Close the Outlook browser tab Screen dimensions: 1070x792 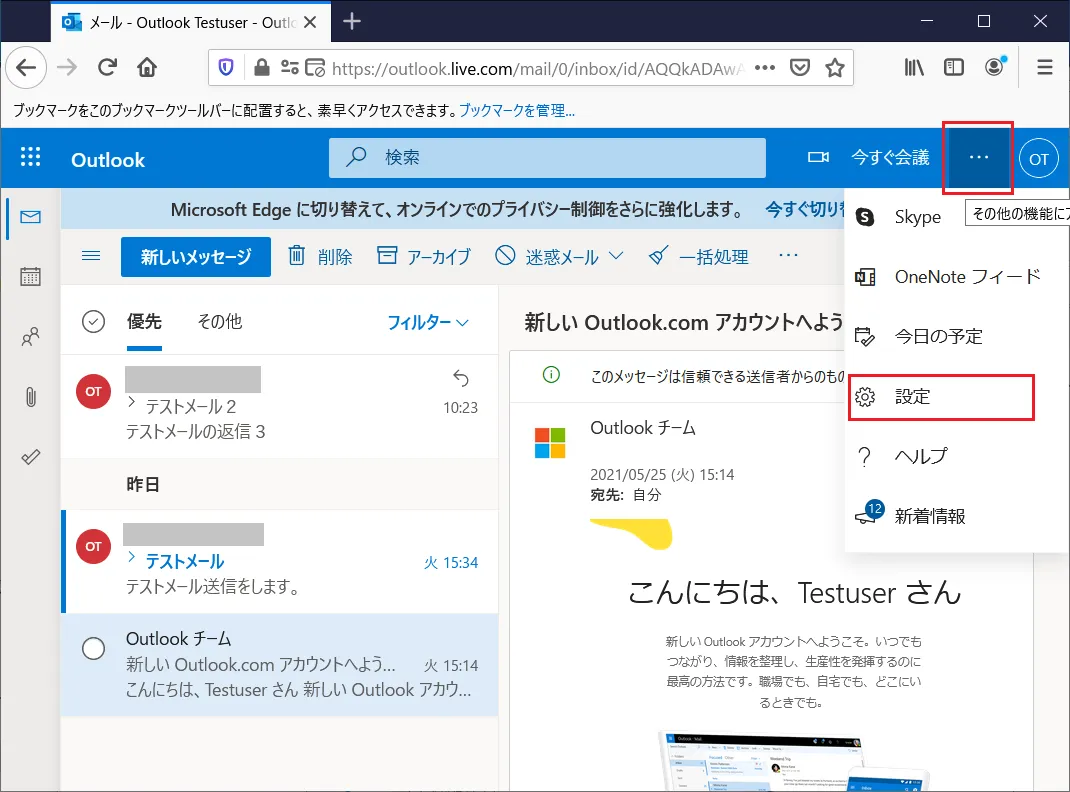tap(310, 23)
